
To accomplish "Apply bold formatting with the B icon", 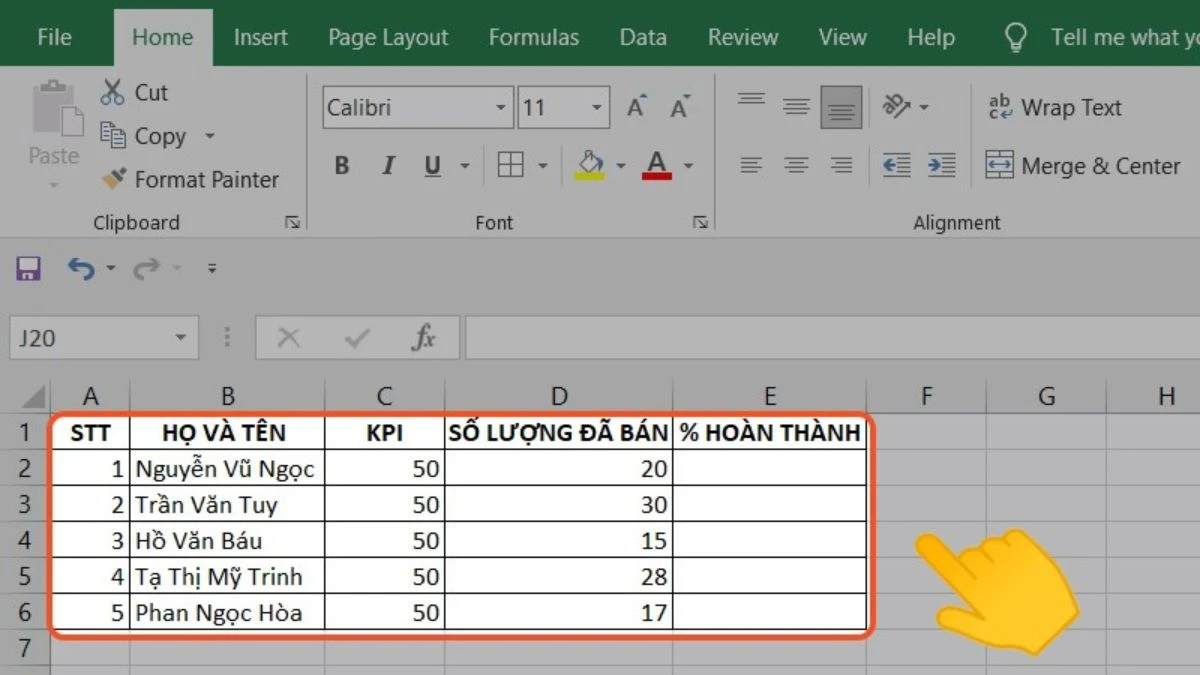I will pyautogui.click(x=341, y=166).
